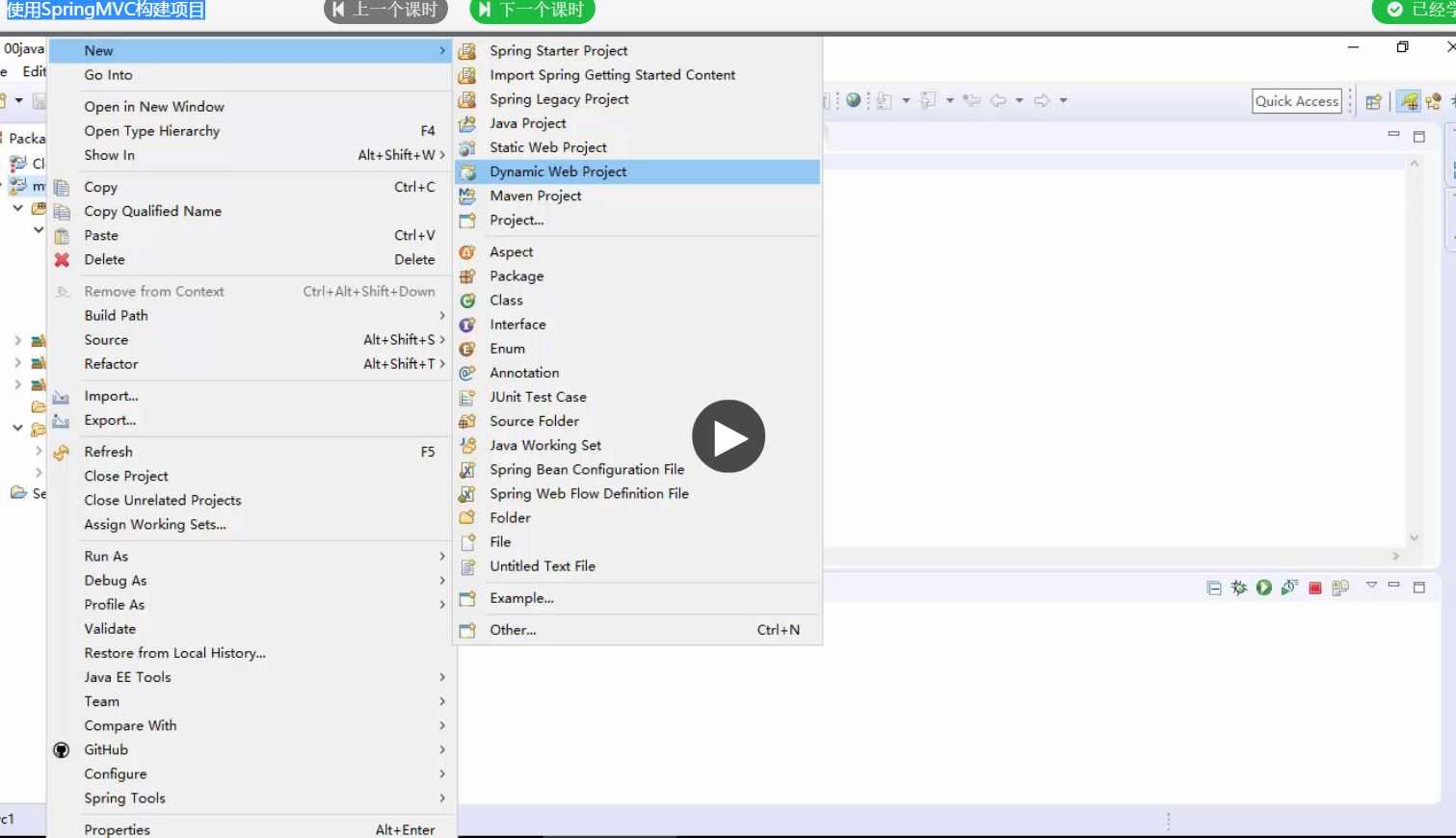Screen dimensions: 1456x838
Task: Maximize the console panel
Action: [1418, 587]
